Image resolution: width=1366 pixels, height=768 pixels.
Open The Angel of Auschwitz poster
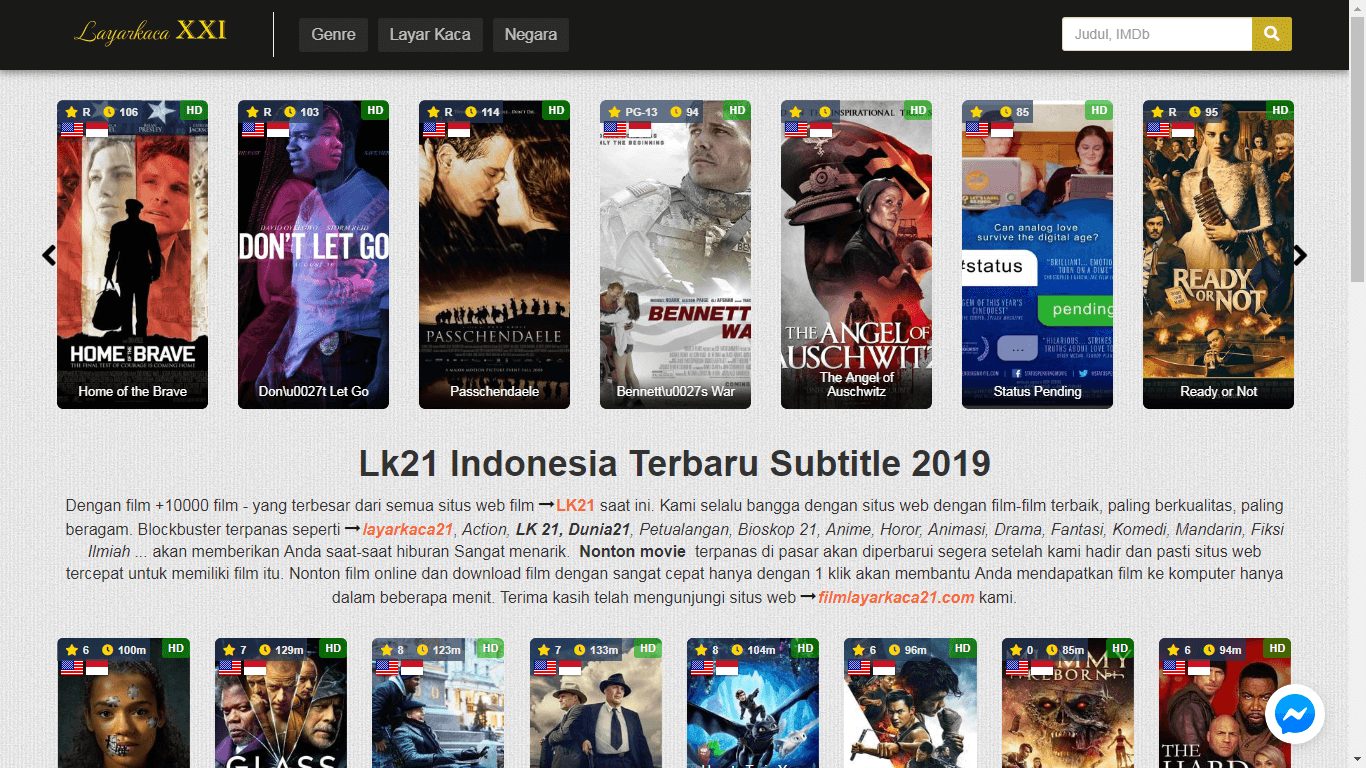tap(856, 254)
